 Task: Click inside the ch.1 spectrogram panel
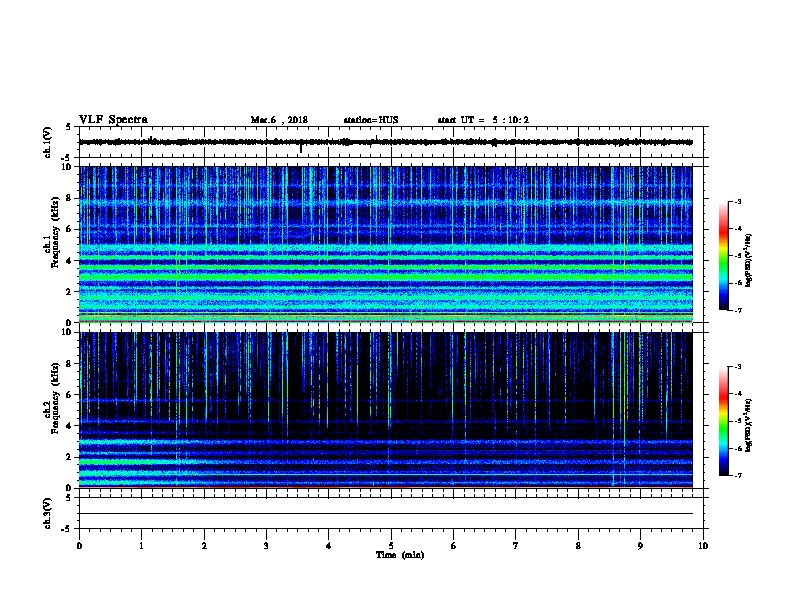click(x=386, y=244)
